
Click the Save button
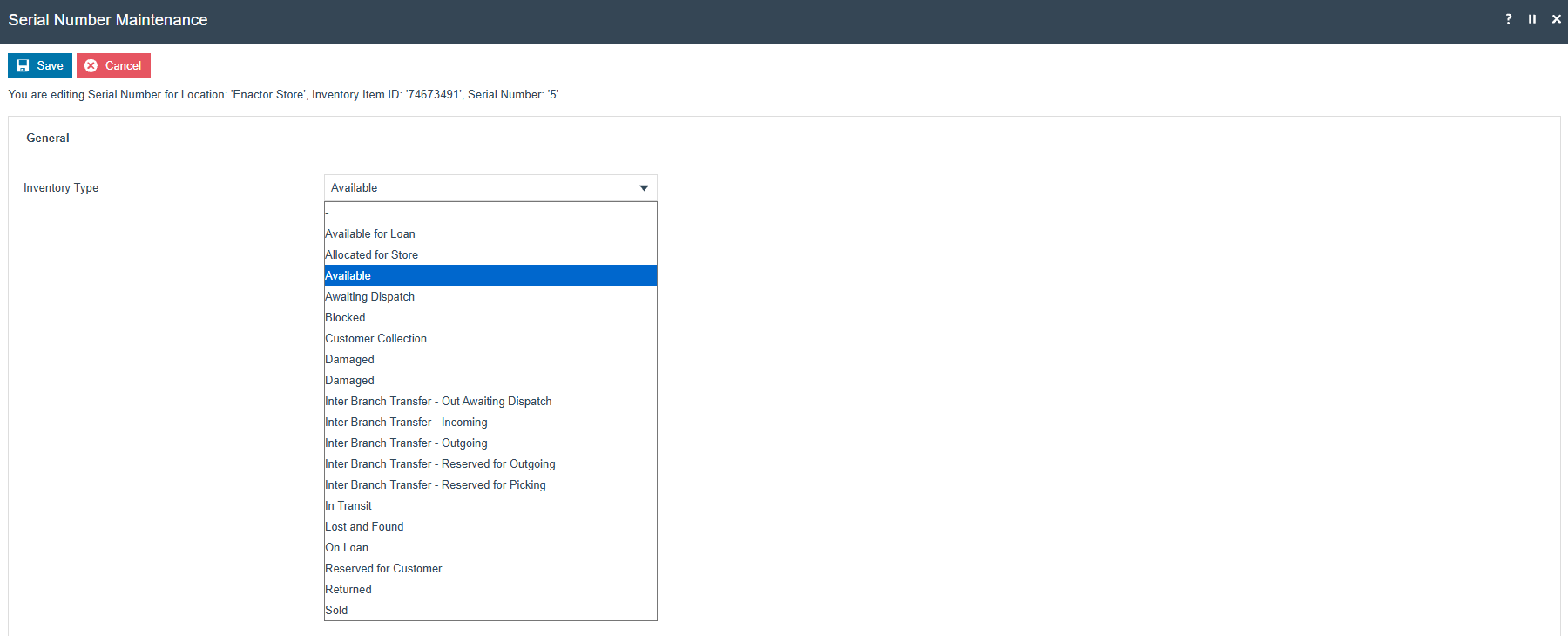pyautogui.click(x=40, y=65)
